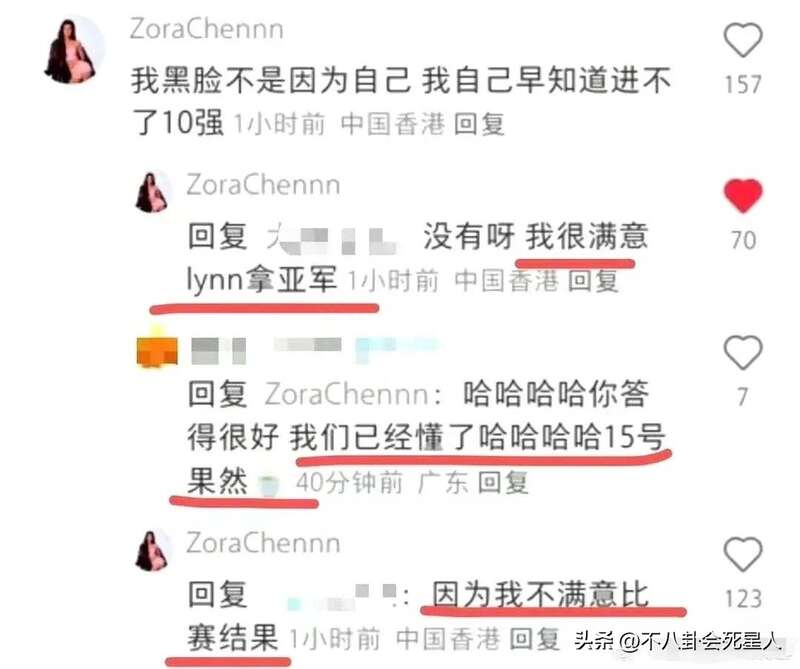Click the mentioned ZoraChennn name in 哈哈哈哈 reply
800x669 pixels.
click(347, 394)
